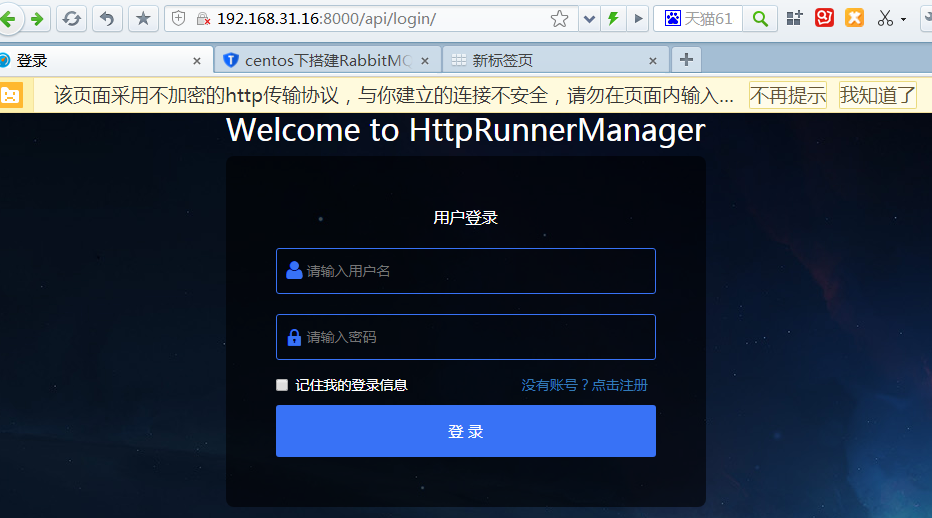The image size is (932, 518).
Task: Bookmark this page with the outline star
Action: click(x=559, y=19)
